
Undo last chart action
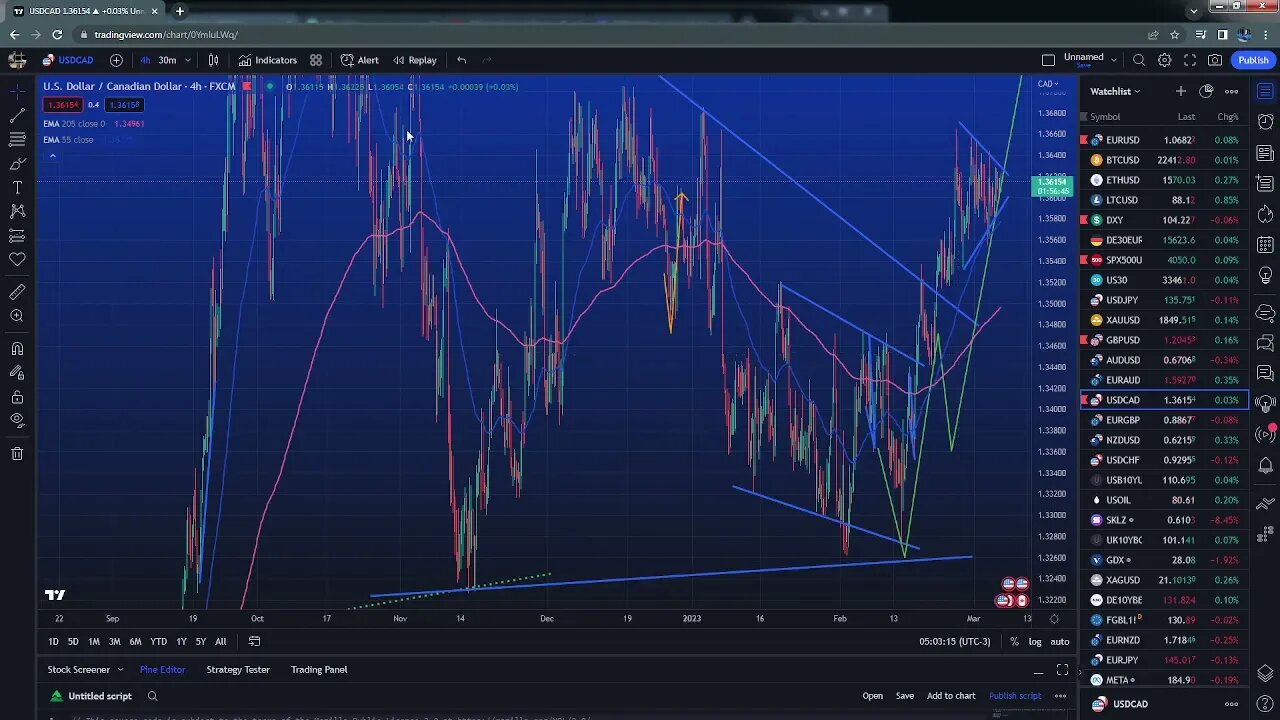coord(461,60)
